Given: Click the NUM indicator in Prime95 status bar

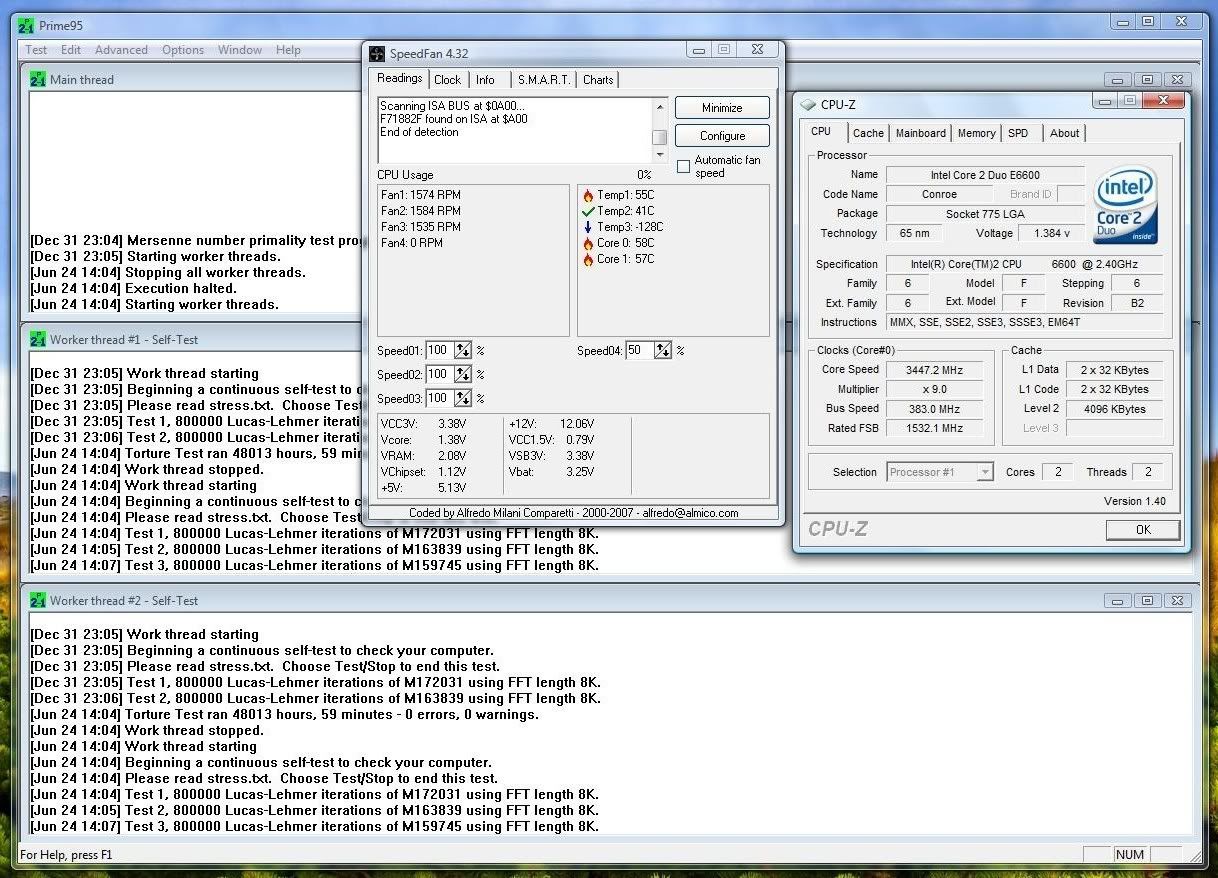Looking at the screenshot, I should [x=1130, y=854].
